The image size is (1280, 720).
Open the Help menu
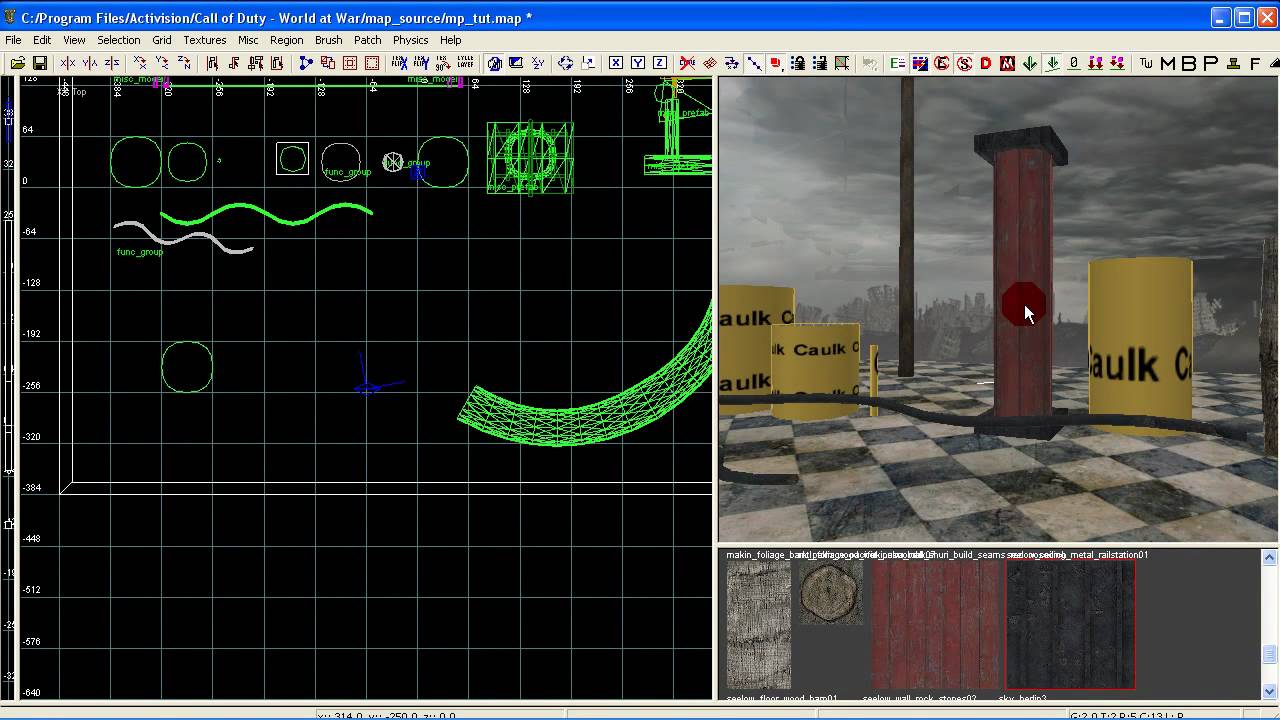(451, 40)
